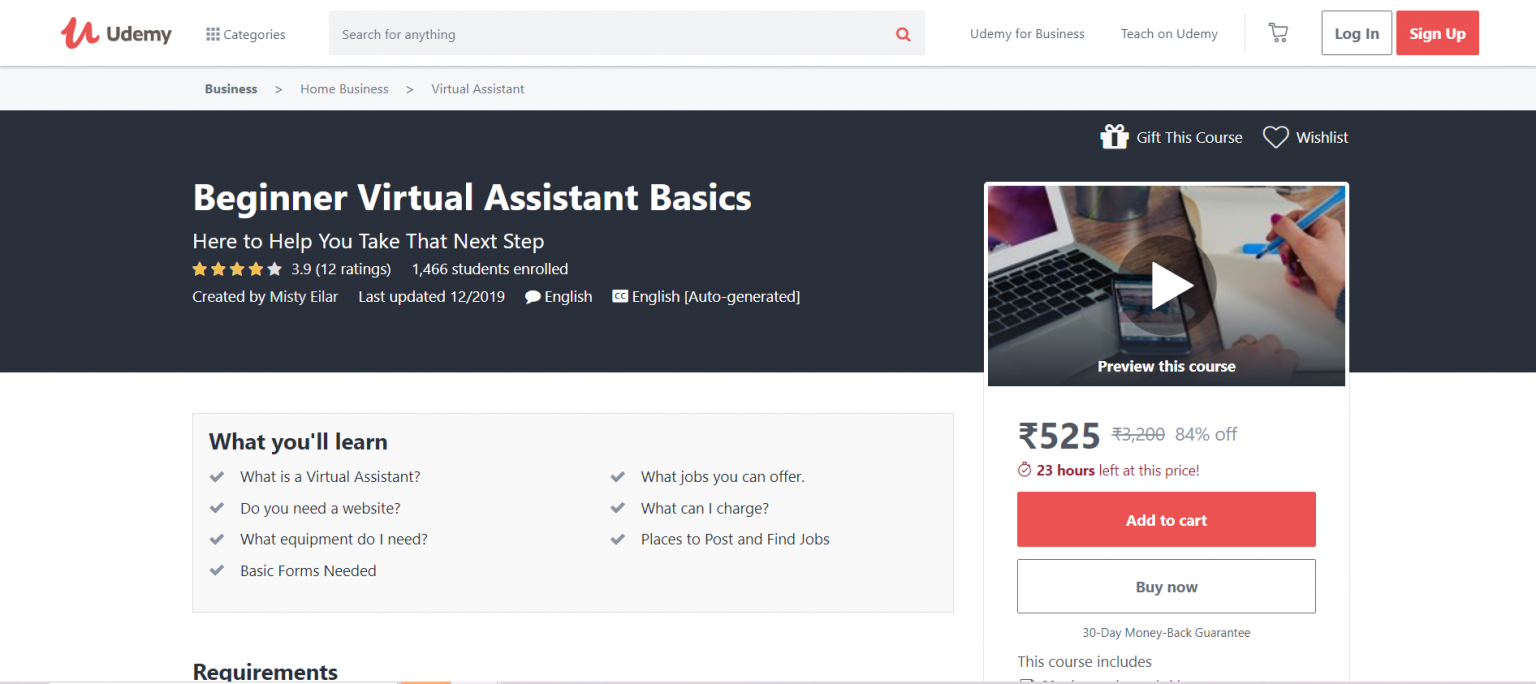Image resolution: width=1536 pixels, height=684 pixels.
Task: Click the struck-through ₹3,200 price
Action: [x=1138, y=434]
